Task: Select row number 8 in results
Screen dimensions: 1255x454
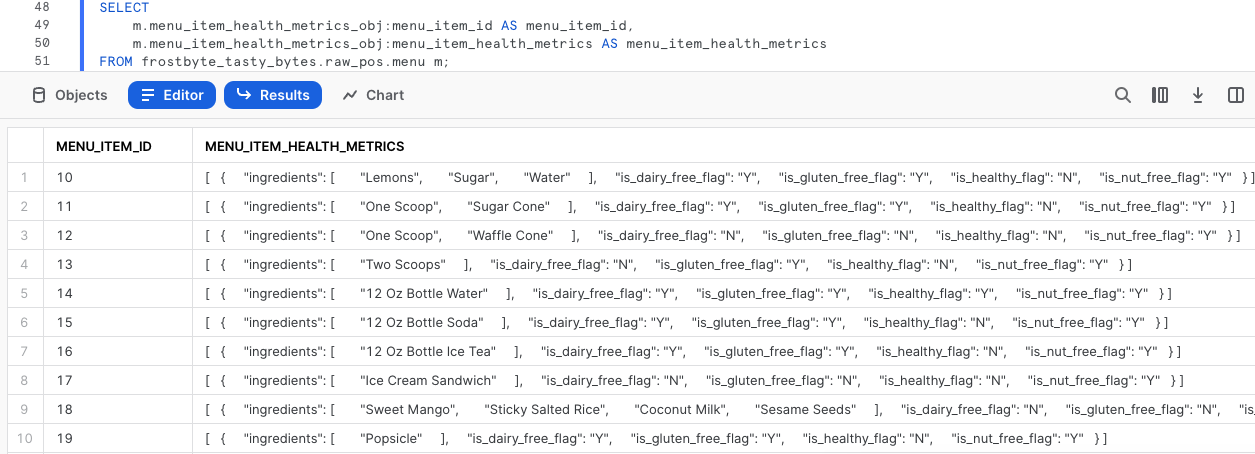Action: pos(24,381)
